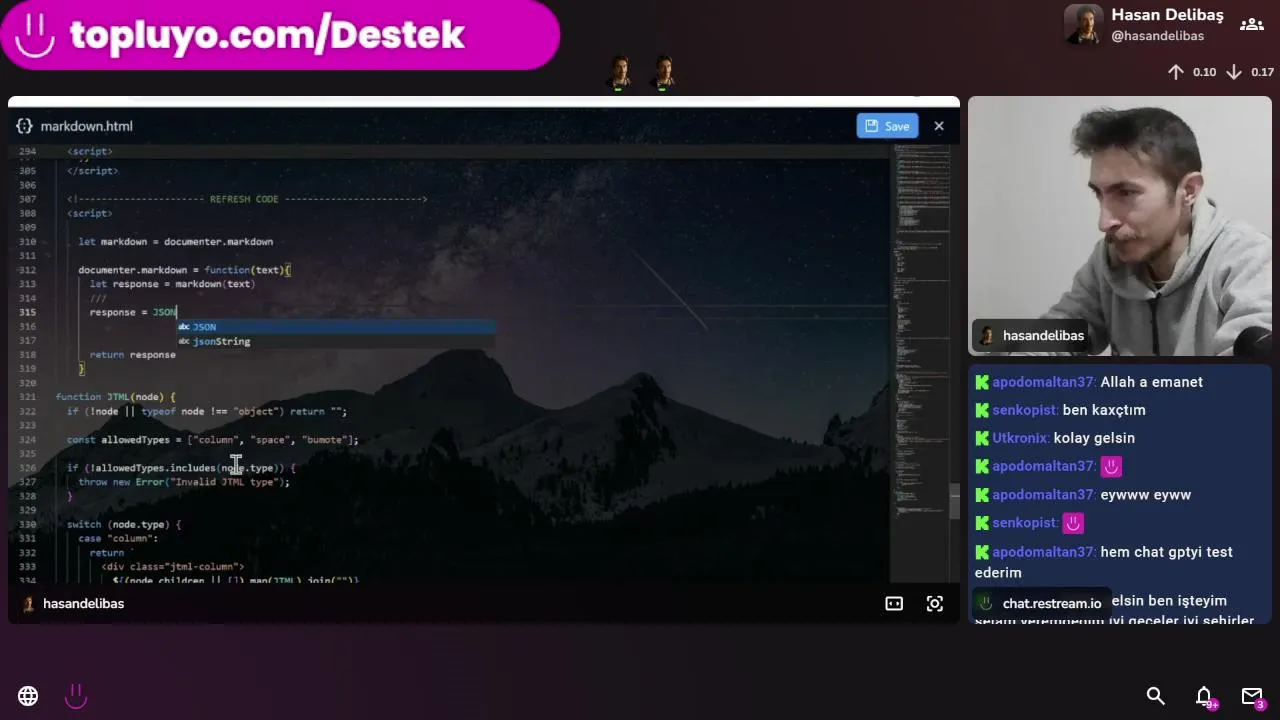Click apodomaltan37 in 'Allah a emanet' message
Screen dimensions: 1280x720
[x=1044, y=382]
